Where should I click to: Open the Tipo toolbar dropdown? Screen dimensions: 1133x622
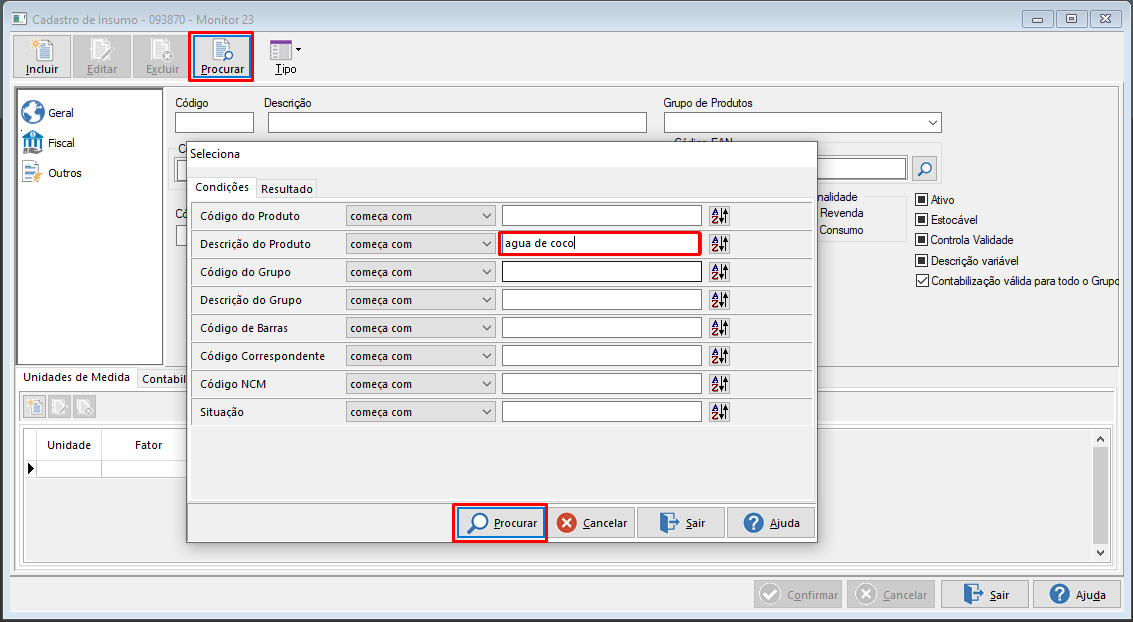tap(285, 57)
